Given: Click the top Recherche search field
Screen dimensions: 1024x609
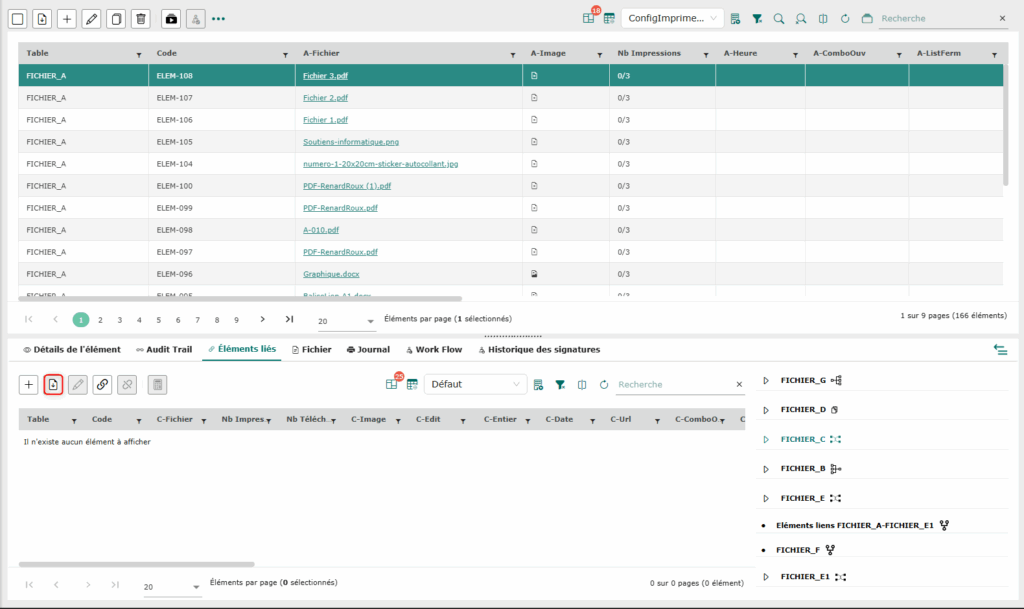Looking at the screenshot, I should tap(935, 19).
